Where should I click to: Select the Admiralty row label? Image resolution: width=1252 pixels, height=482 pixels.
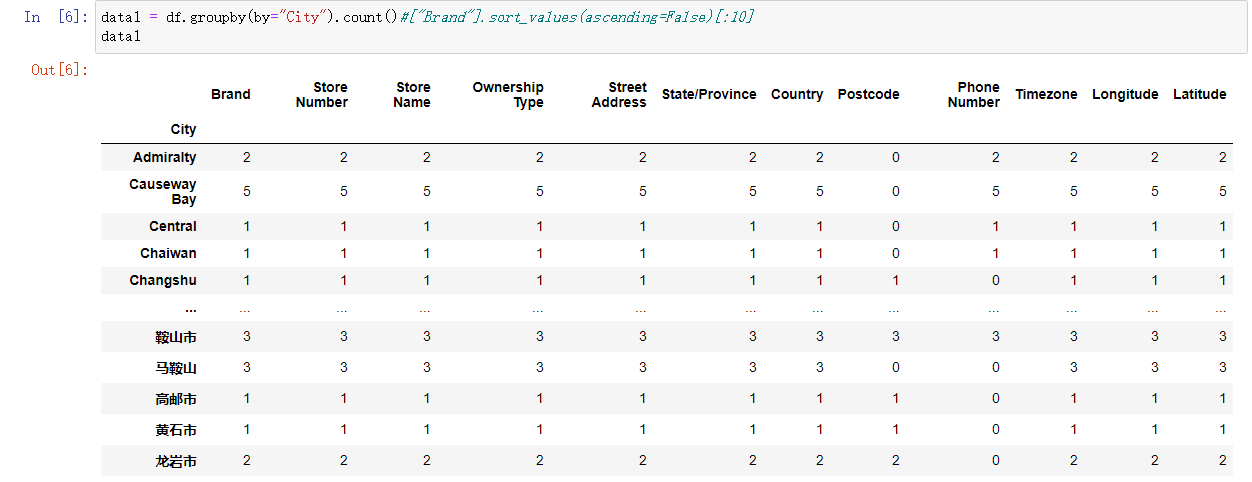(x=165, y=157)
